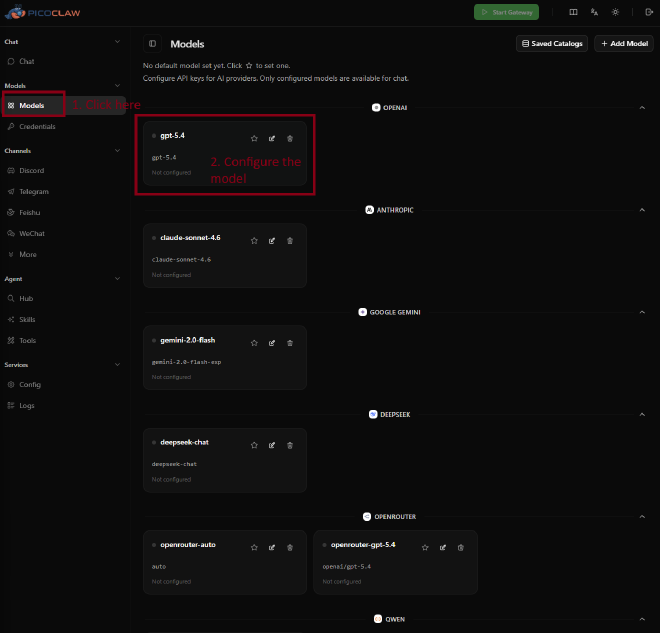The height and width of the screenshot is (633, 660).
Task: Open WeChat channel settings
Action: (63, 234)
